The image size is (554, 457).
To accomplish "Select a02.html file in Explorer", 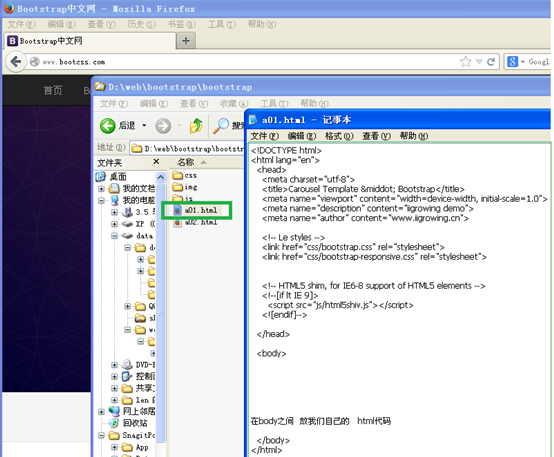I will click(x=195, y=222).
